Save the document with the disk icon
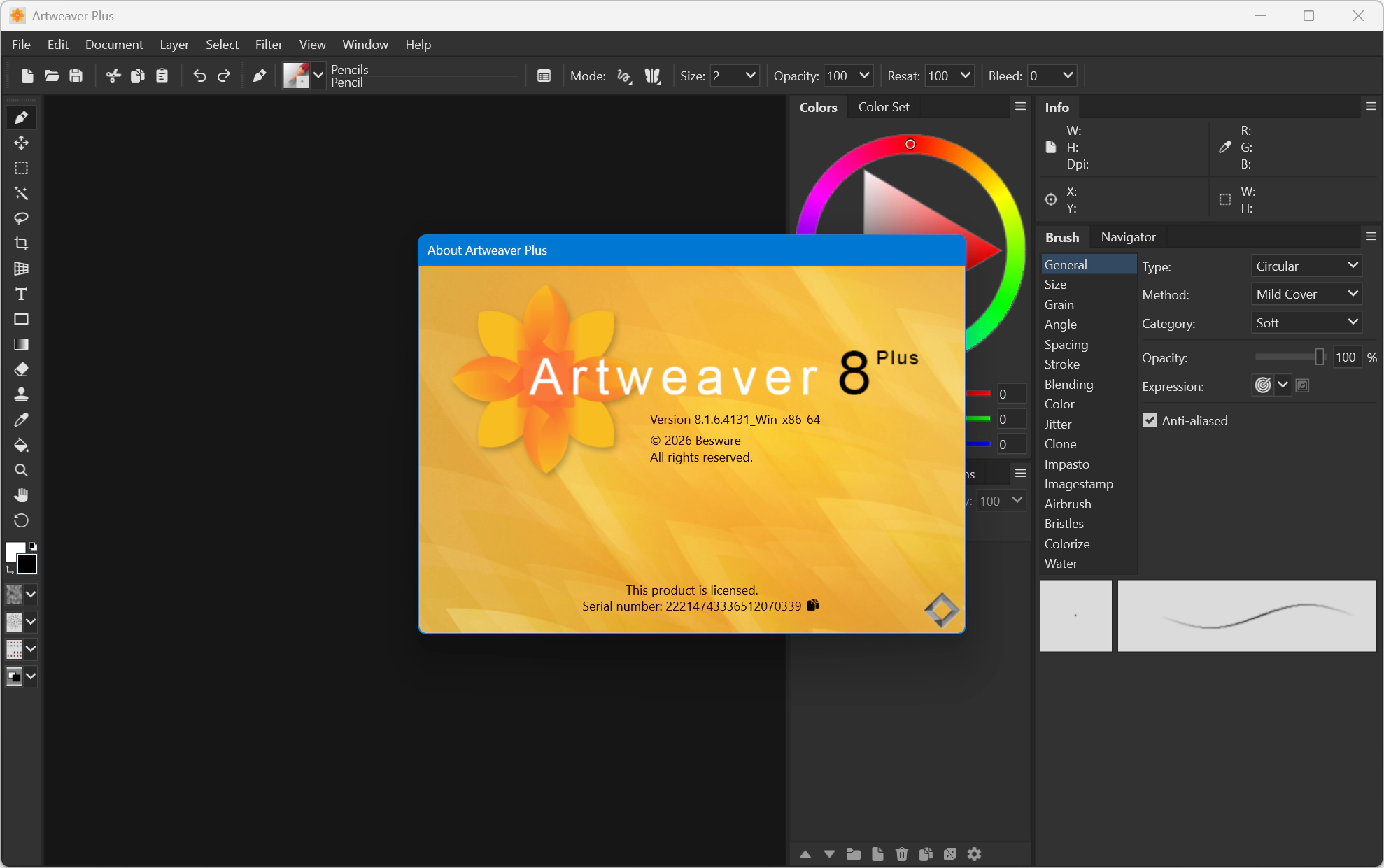The image size is (1384, 868). click(76, 76)
